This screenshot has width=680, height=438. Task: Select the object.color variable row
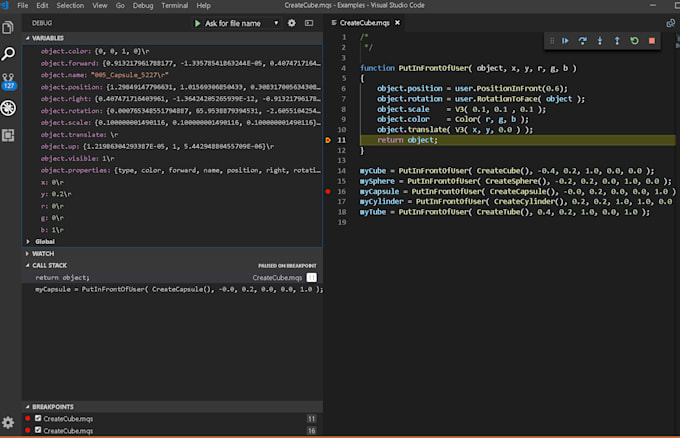pos(173,51)
